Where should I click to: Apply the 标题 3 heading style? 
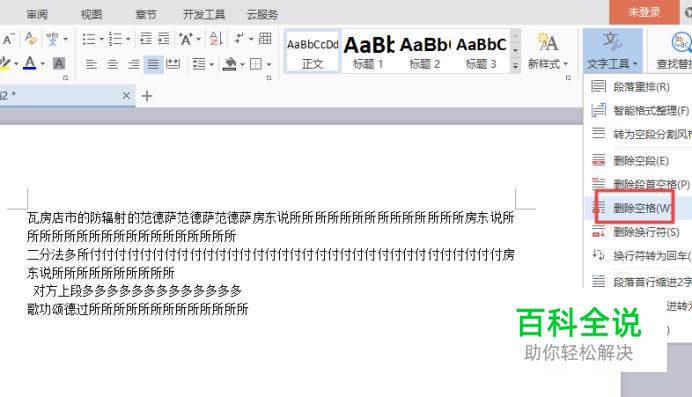tap(481, 52)
